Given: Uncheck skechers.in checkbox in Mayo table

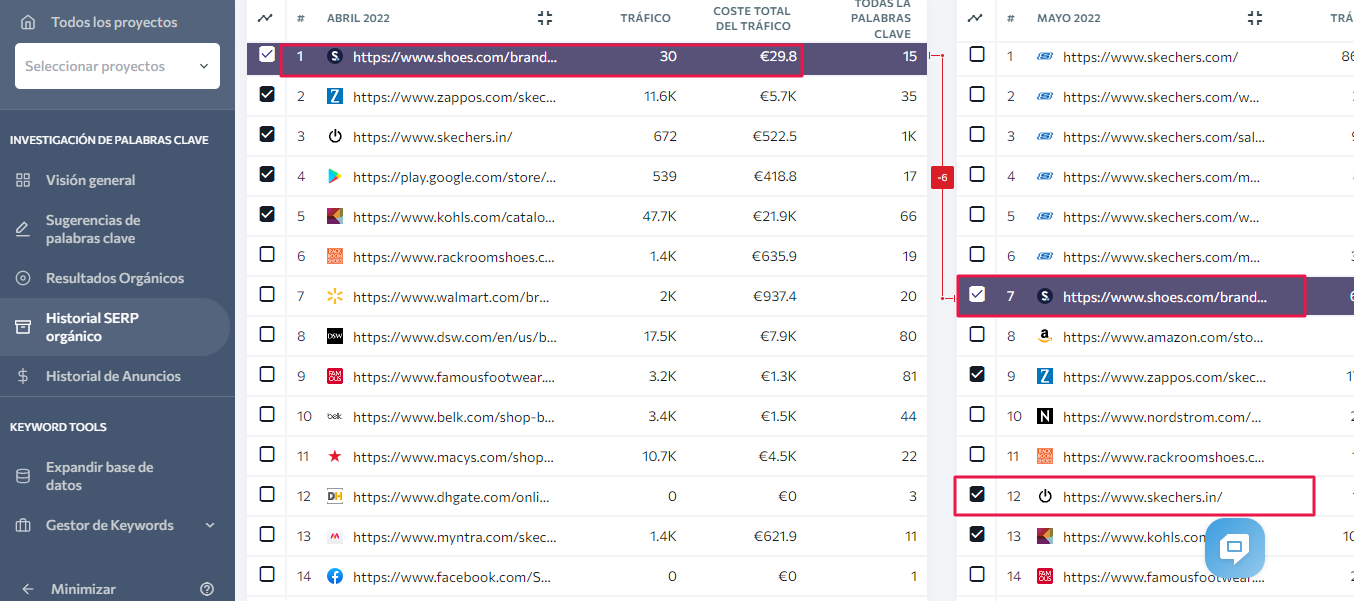Looking at the screenshot, I should point(977,494).
